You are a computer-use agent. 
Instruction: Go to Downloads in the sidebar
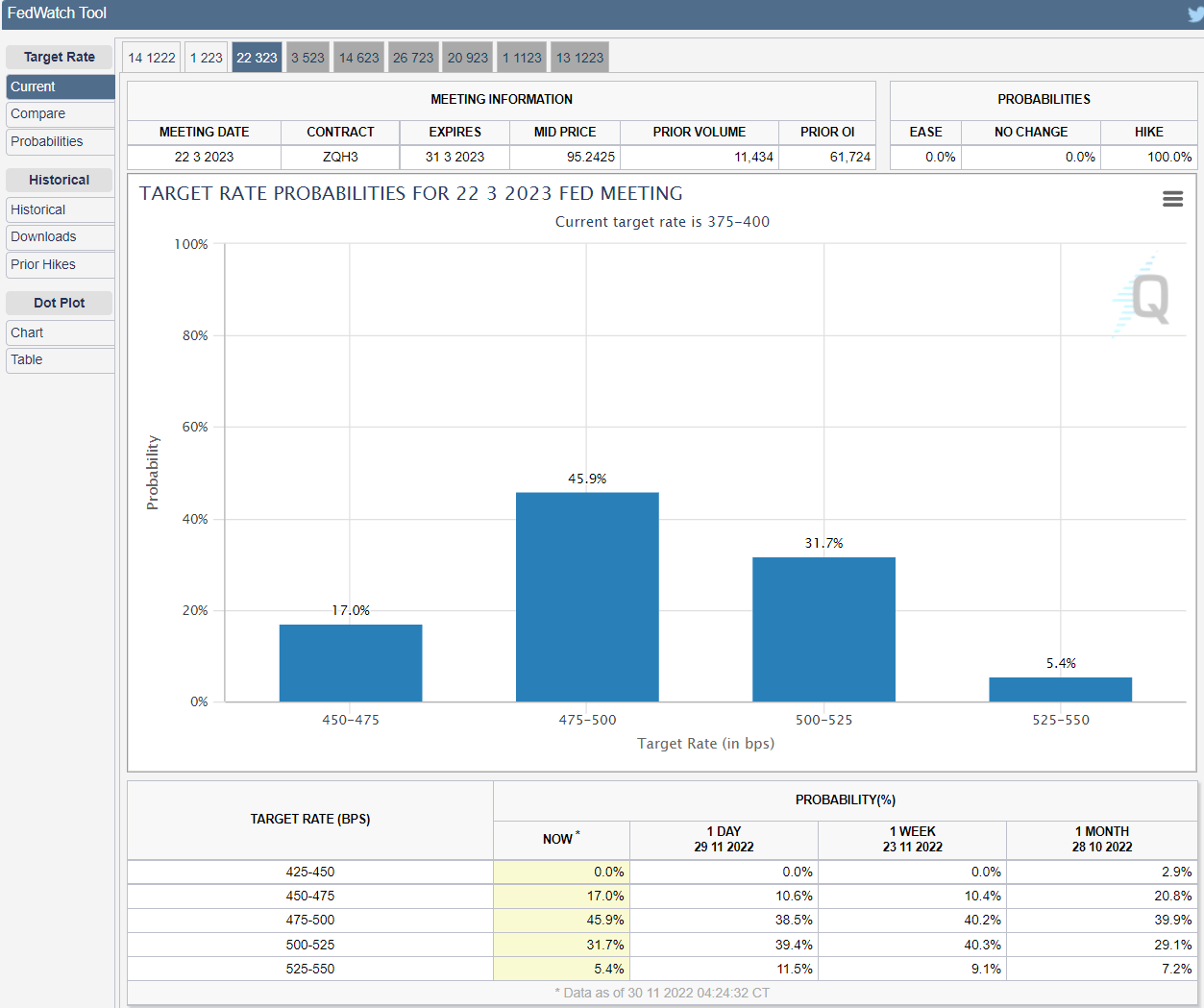[x=61, y=236]
